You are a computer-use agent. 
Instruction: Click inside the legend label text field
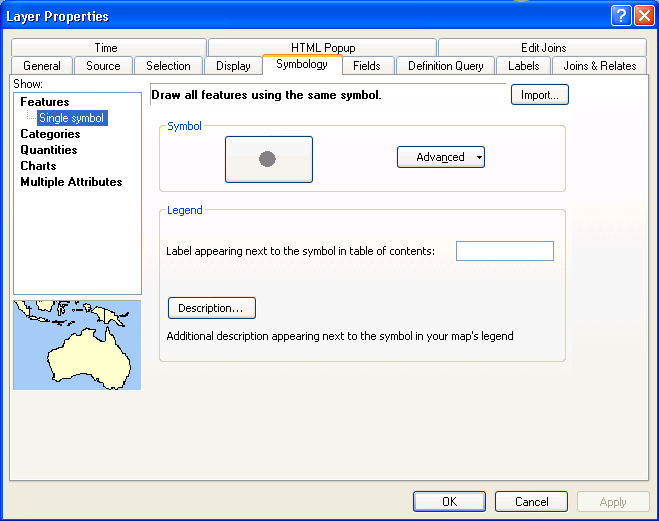(504, 251)
